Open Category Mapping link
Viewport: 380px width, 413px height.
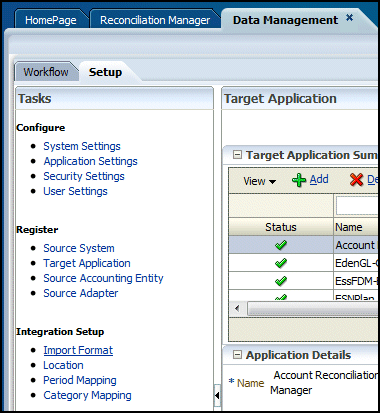click(x=87, y=395)
